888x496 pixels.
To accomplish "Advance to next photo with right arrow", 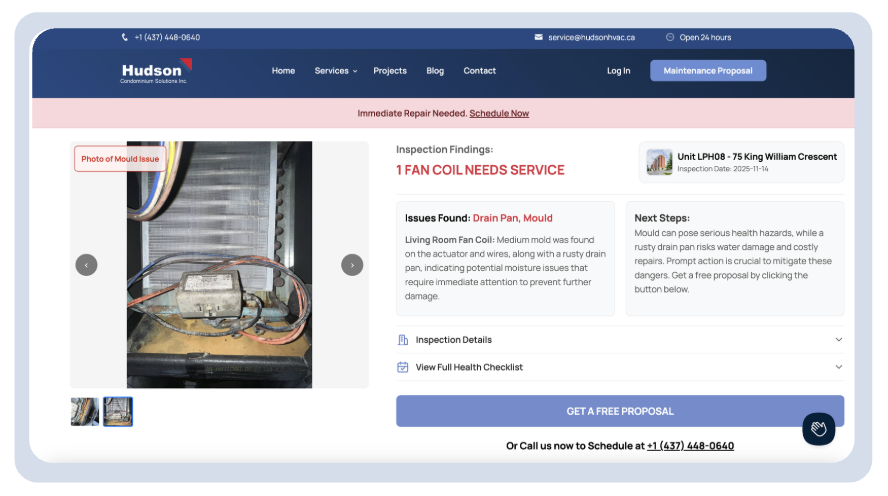I will coord(352,265).
